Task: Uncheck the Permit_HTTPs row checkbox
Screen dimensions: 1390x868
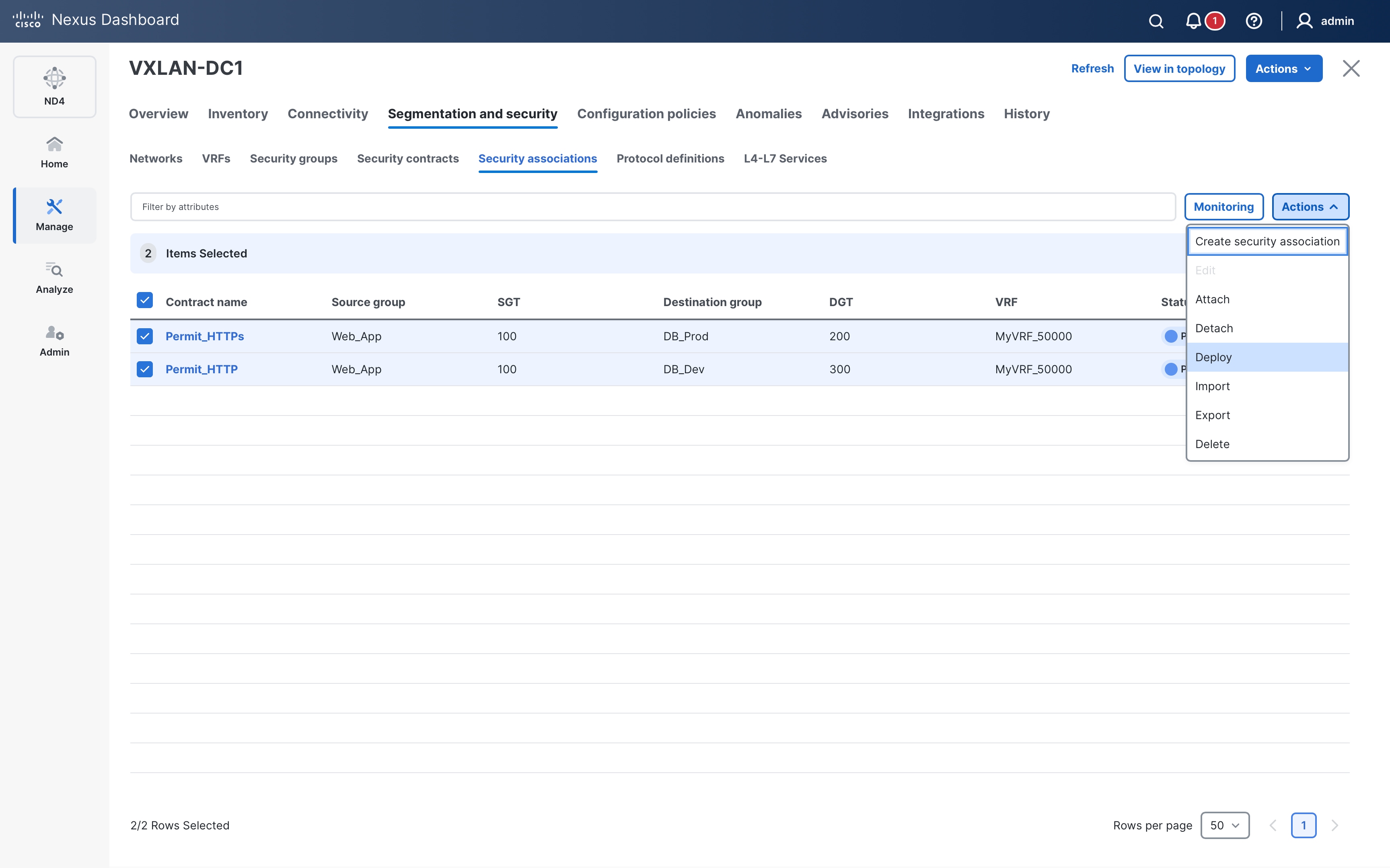Action: tap(145, 336)
